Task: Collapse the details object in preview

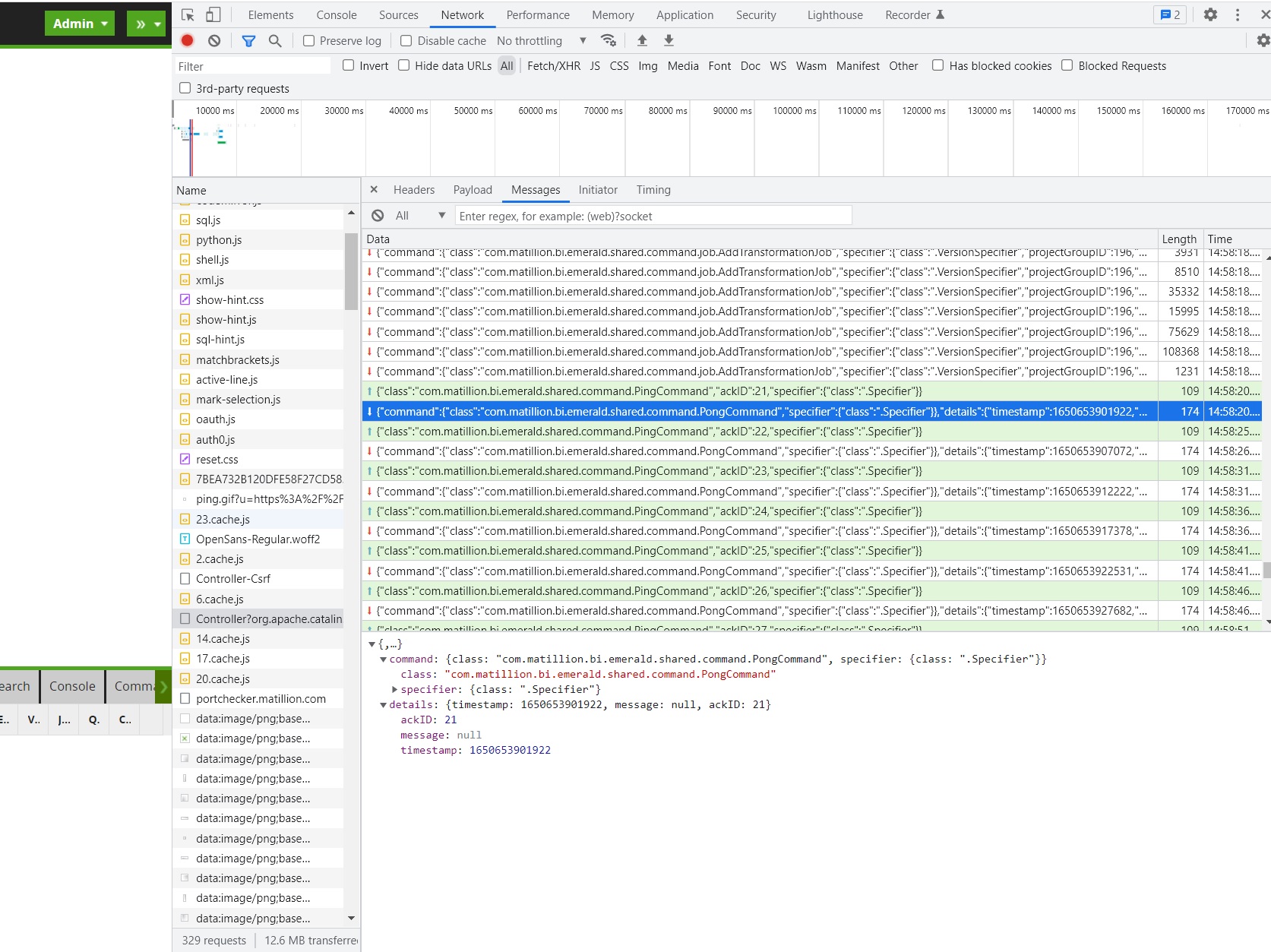Action: tap(384, 705)
